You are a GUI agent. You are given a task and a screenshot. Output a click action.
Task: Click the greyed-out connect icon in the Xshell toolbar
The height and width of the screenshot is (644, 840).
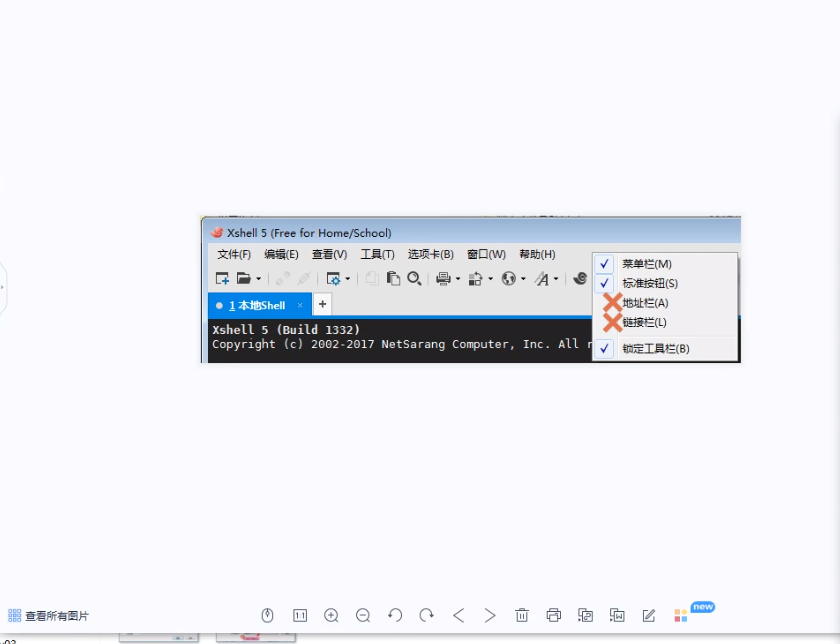(282, 279)
